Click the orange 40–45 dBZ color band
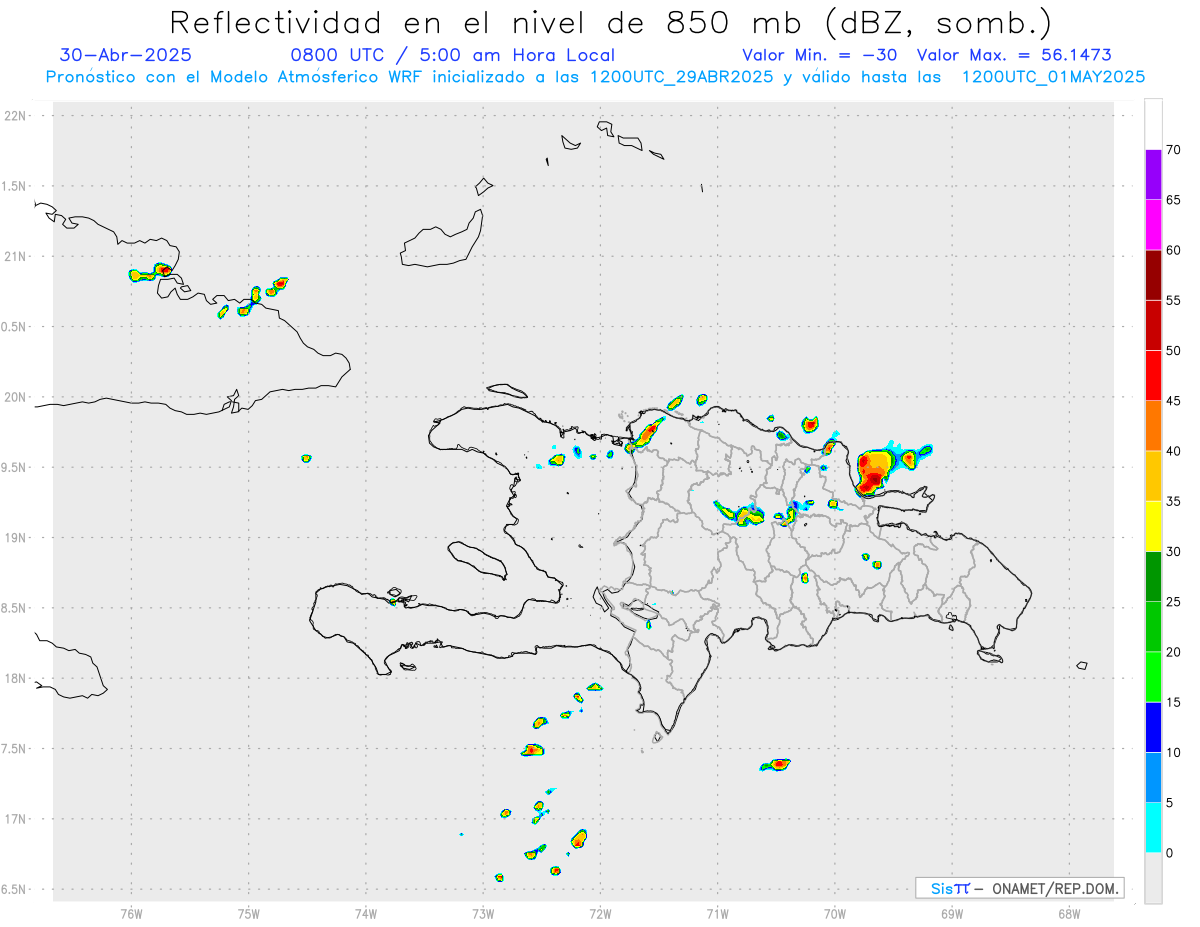Screen dimensions: 1200x927 1153,426
